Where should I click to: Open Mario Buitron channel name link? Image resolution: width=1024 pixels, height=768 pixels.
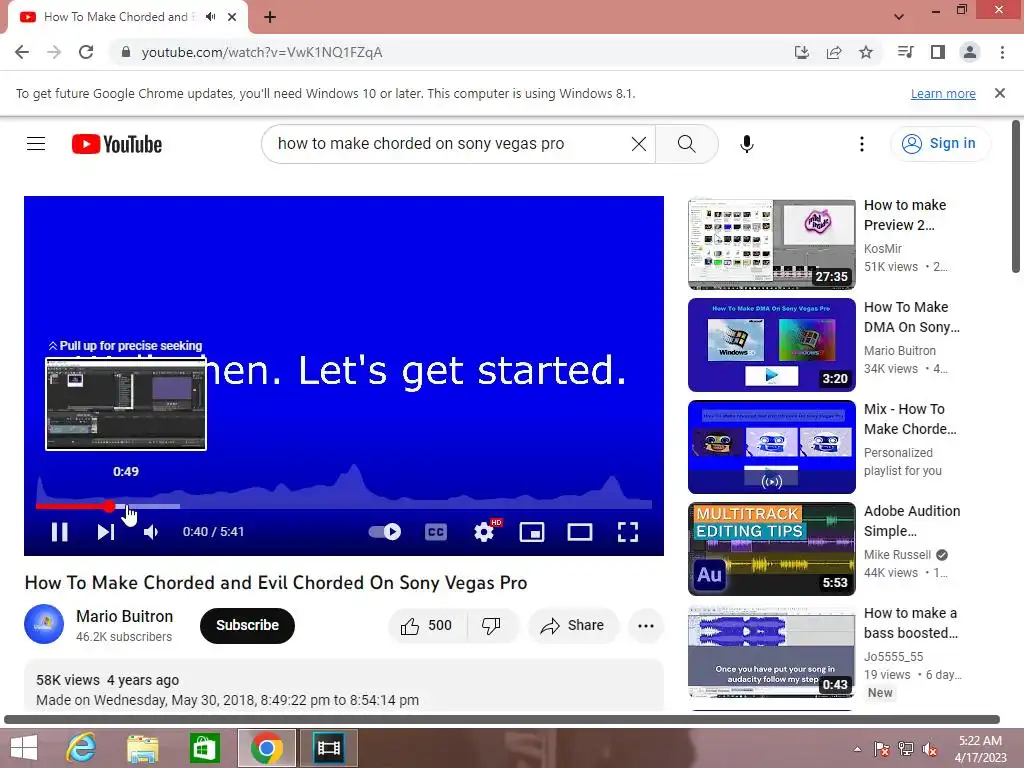click(124, 616)
